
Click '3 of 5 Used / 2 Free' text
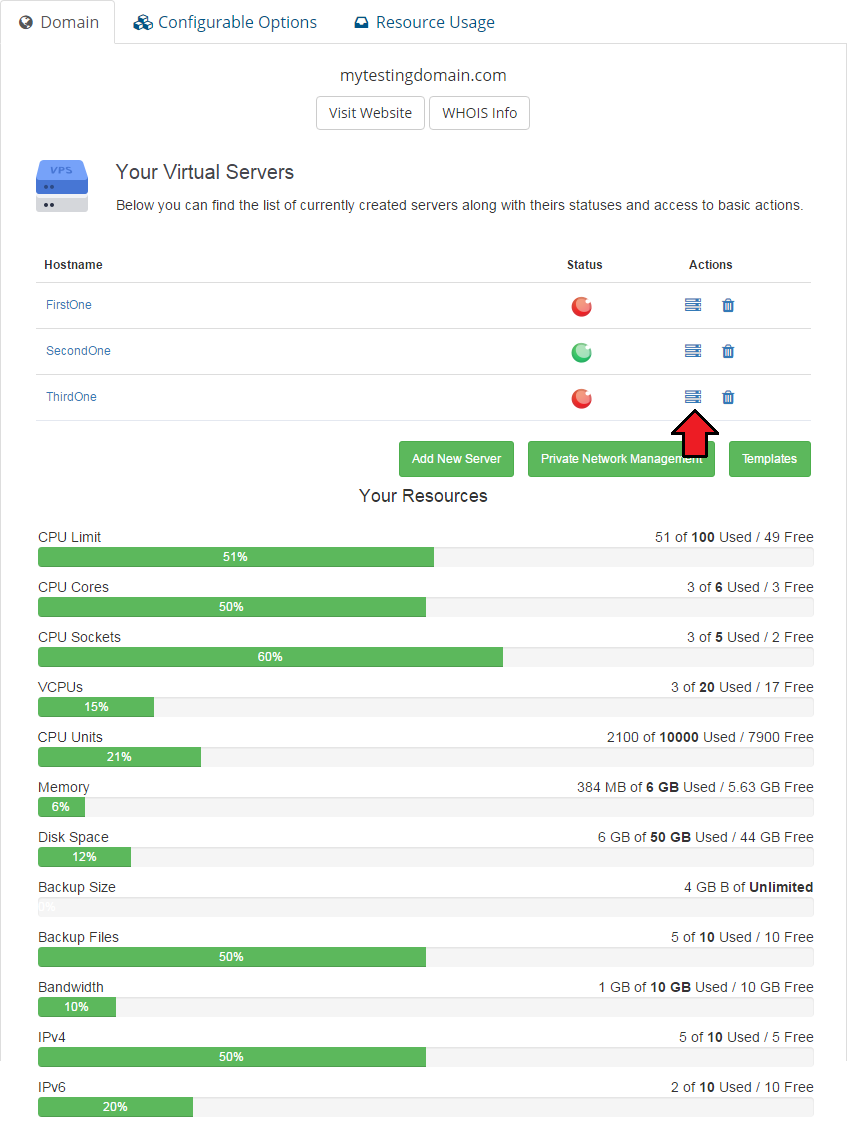click(x=750, y=637)
